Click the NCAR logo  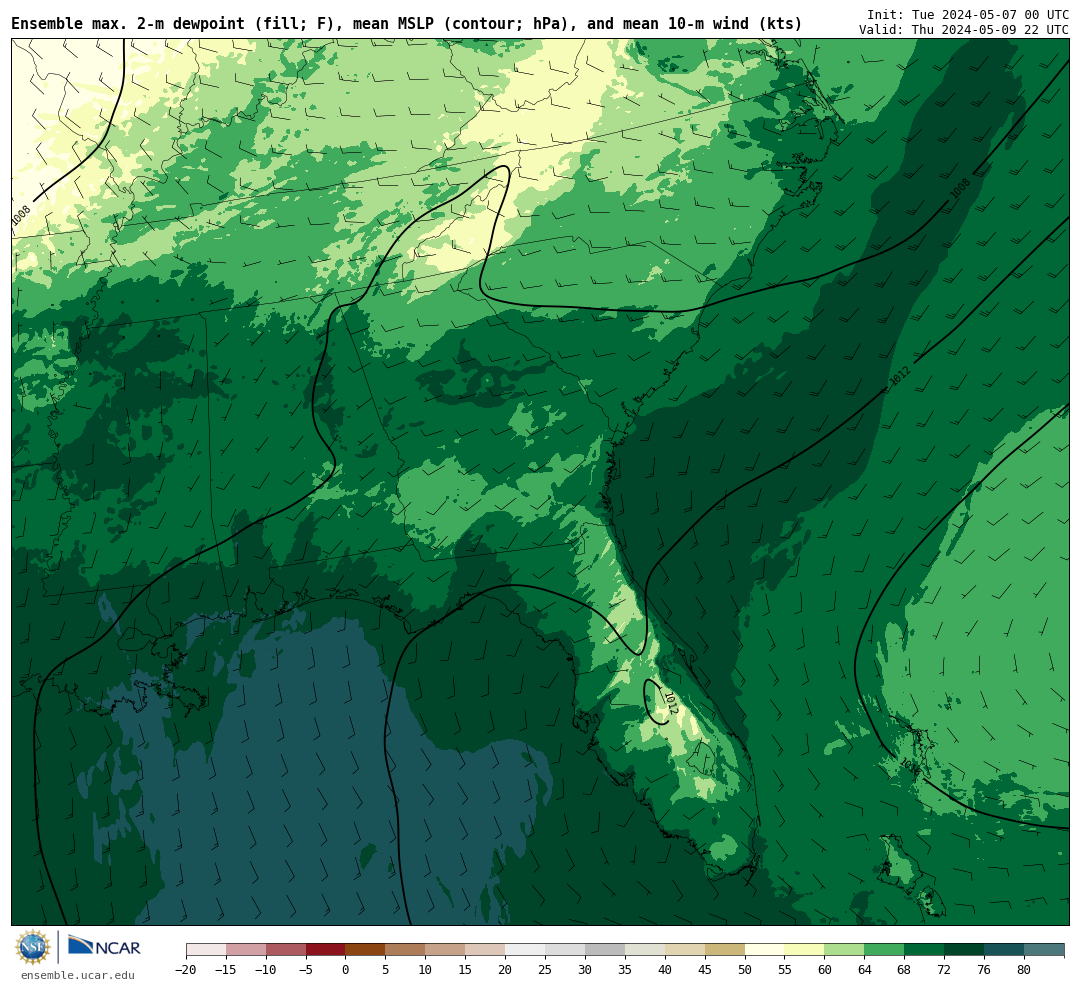(x=104, y=946)
